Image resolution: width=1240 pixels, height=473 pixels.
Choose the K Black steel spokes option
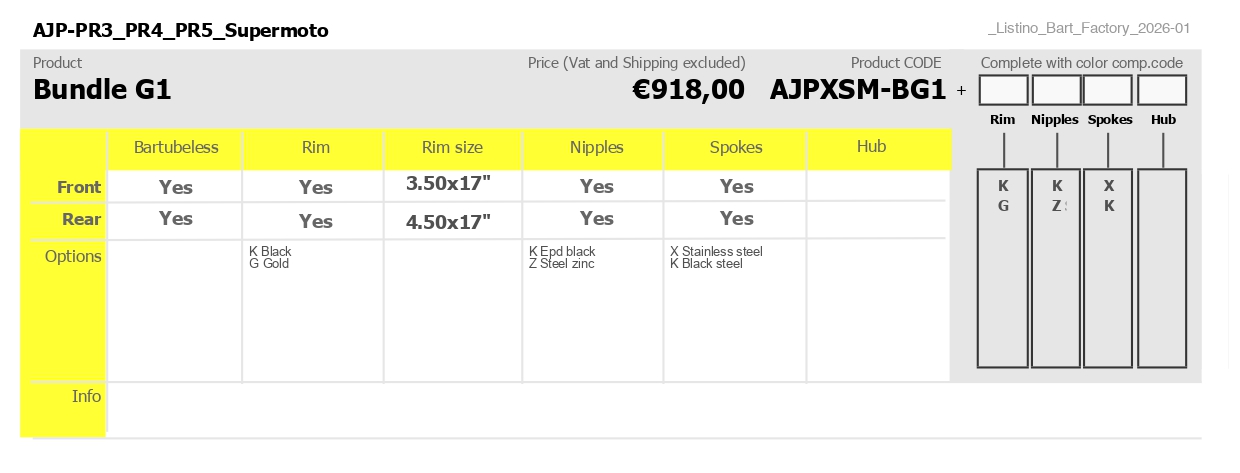tap(706, 264)
